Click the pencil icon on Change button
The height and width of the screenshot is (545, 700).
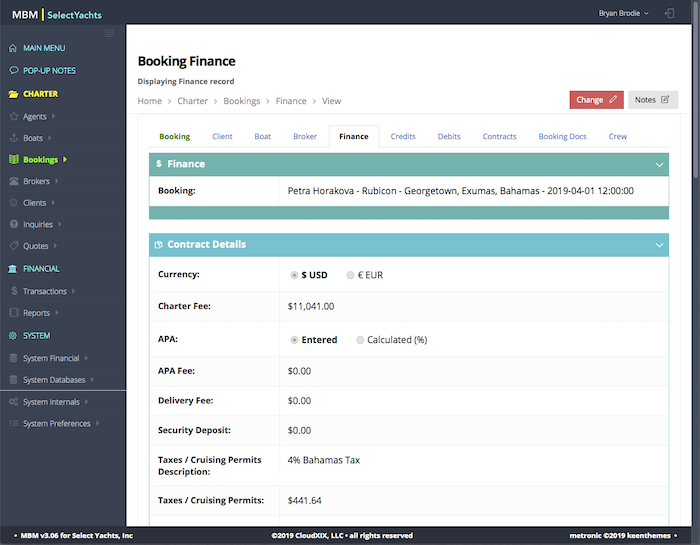[x=613, y=100]
